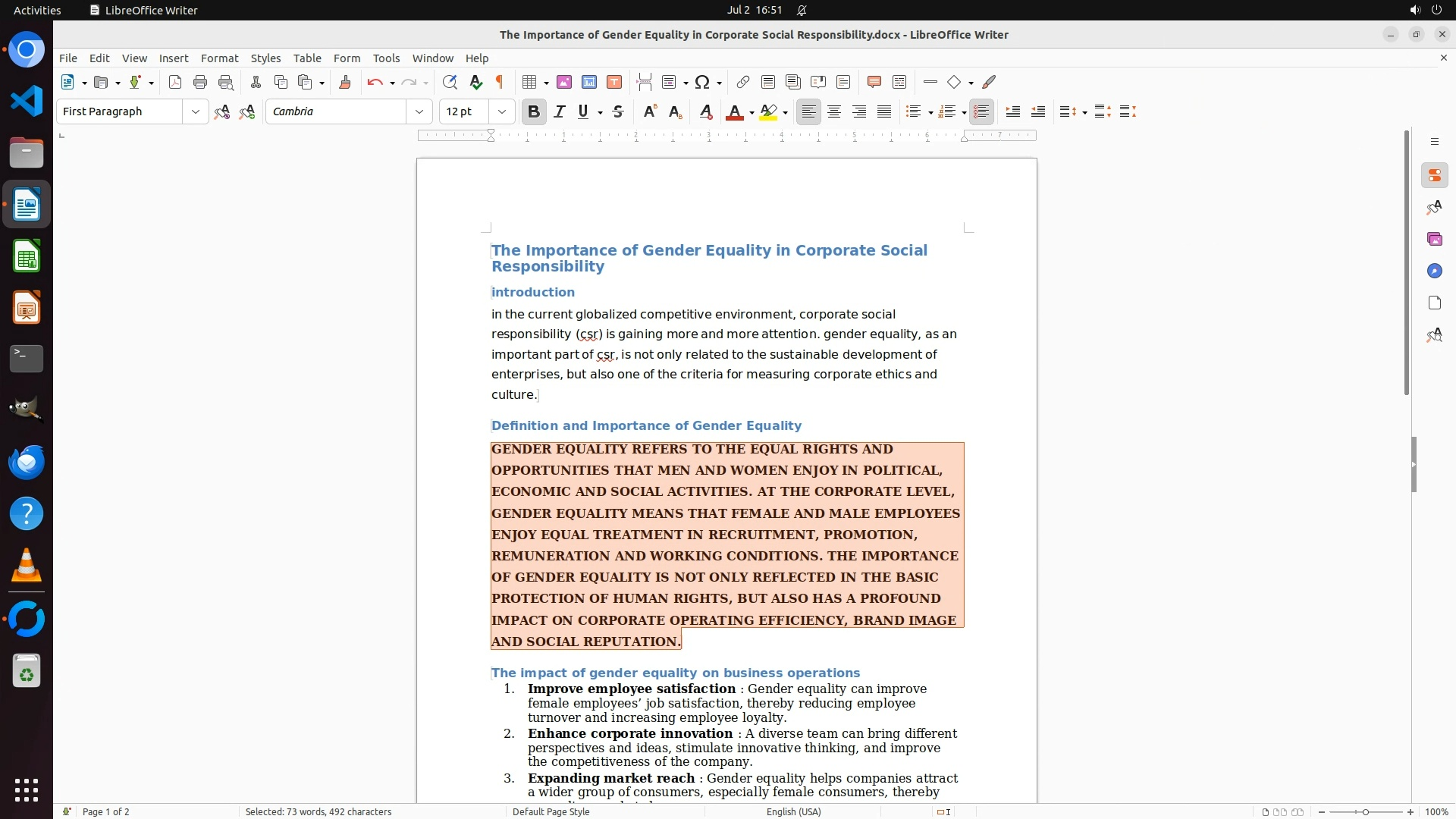Click the Clone Formatting paintbrush icon
Viewport: 1456px width, 819px height.
(x=345, y=83)
